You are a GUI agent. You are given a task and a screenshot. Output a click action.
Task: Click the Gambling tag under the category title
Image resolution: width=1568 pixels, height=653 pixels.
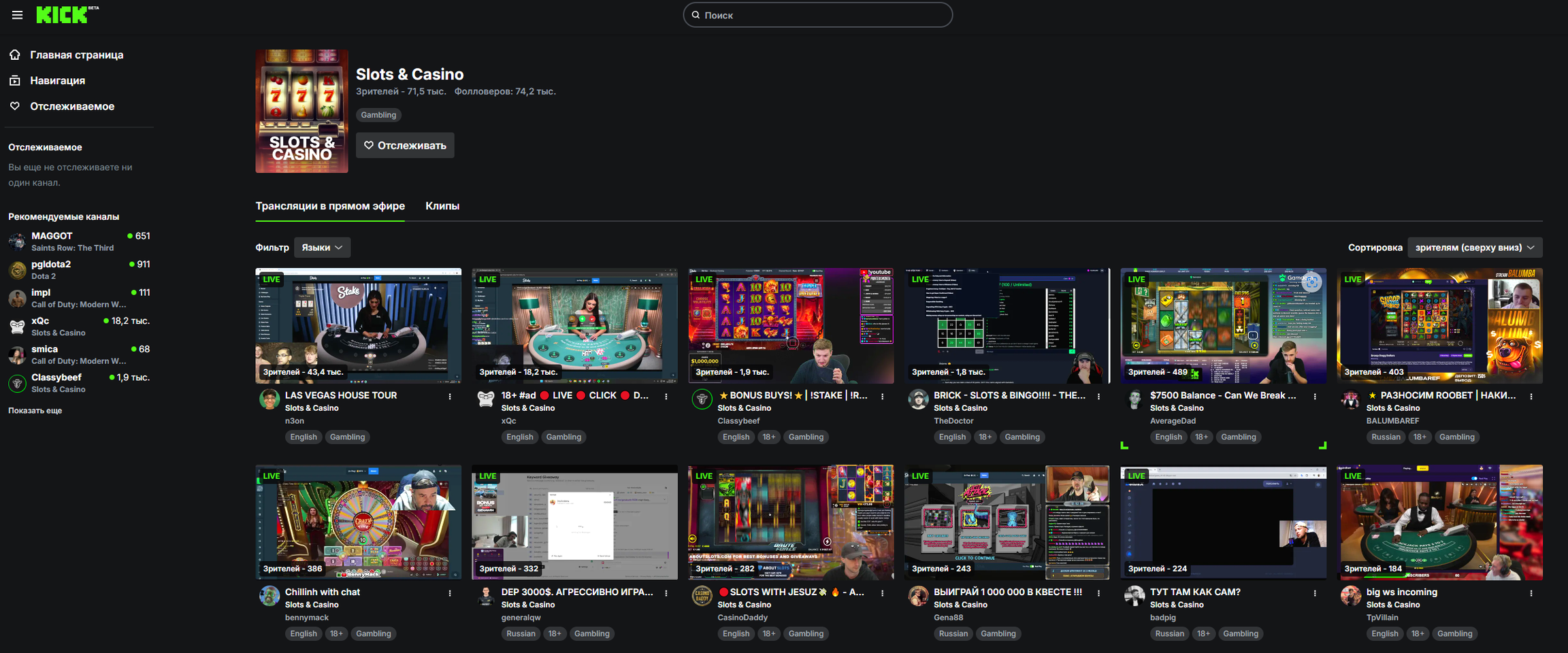[x=378, y=115]
